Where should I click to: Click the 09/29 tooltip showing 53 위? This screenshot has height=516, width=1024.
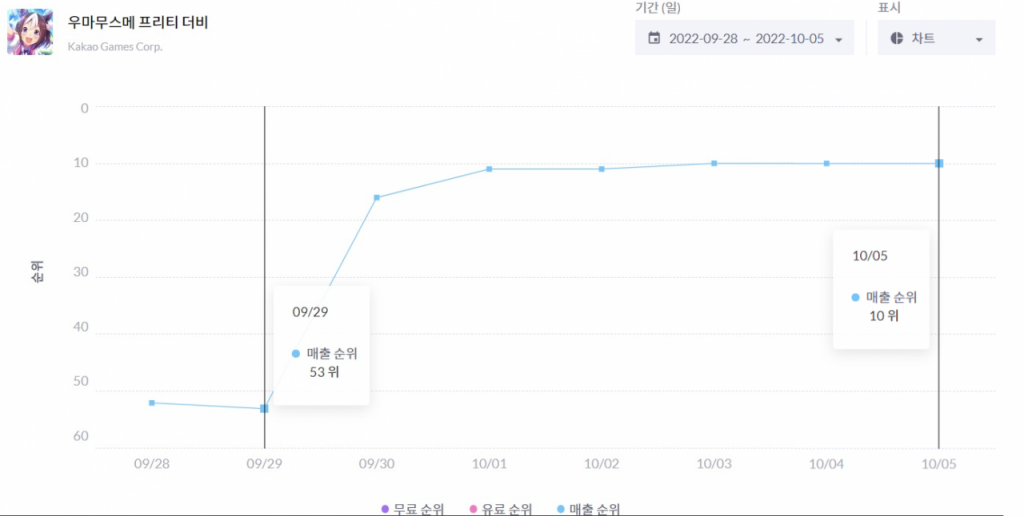321,345
